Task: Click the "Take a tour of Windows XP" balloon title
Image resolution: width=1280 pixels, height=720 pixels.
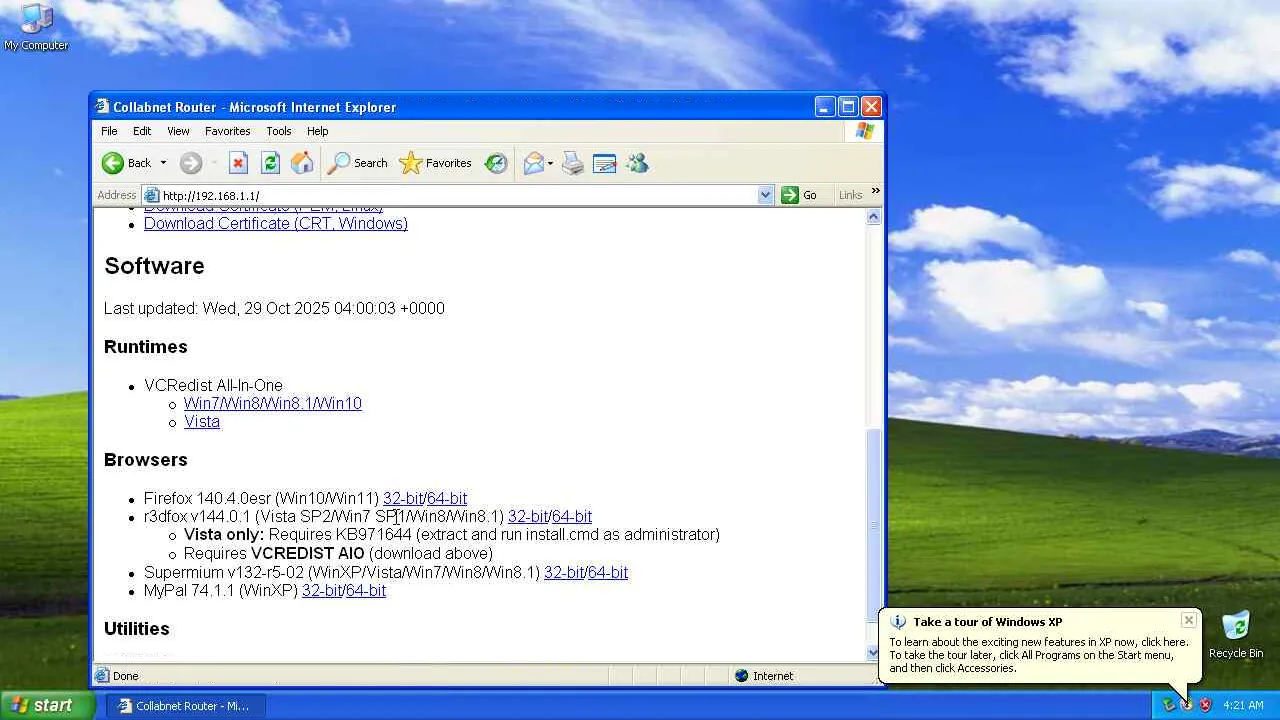Action: point(987,622)
